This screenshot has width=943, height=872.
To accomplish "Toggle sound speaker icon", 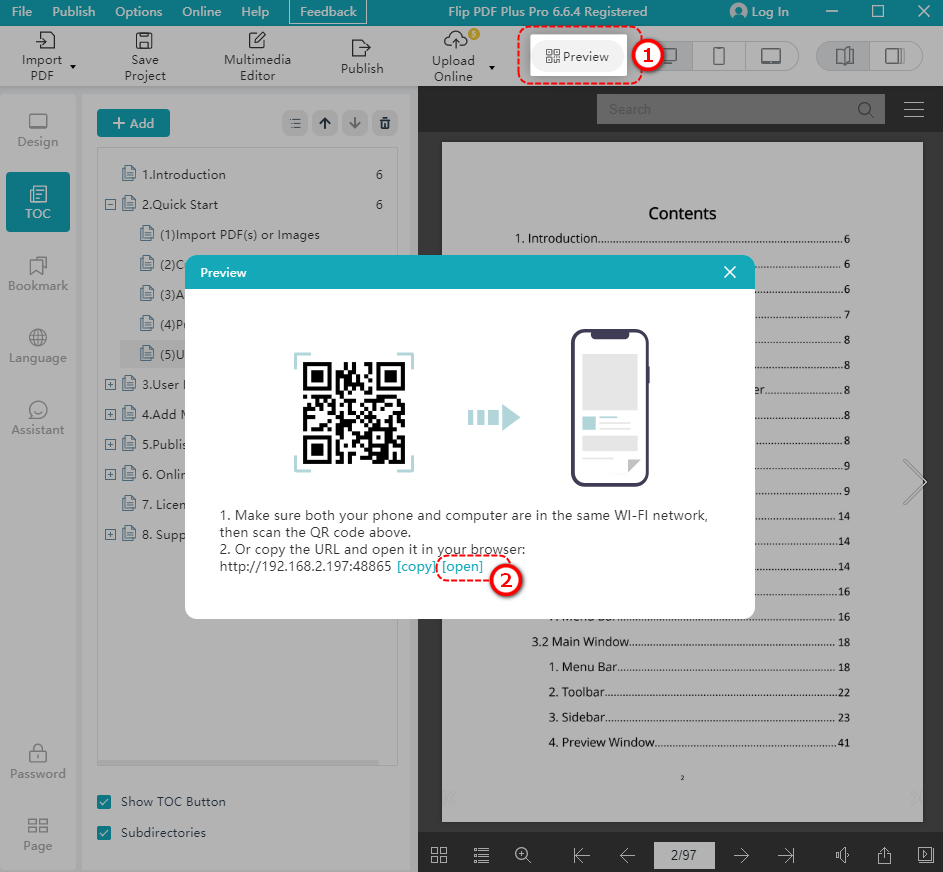I will pos(843,855).
